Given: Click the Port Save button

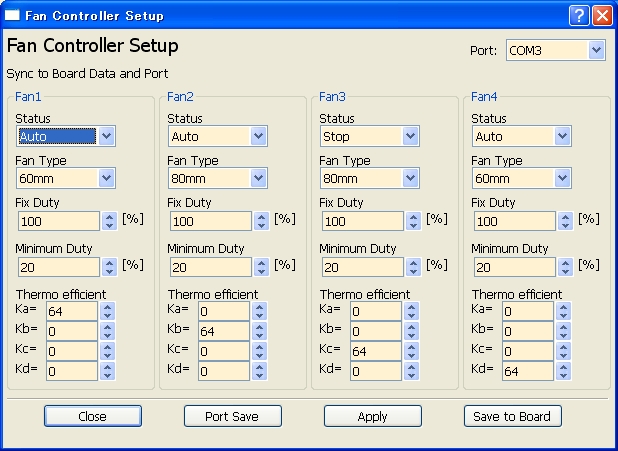Looking at the screenshot, I should click(x=233, y=416).
